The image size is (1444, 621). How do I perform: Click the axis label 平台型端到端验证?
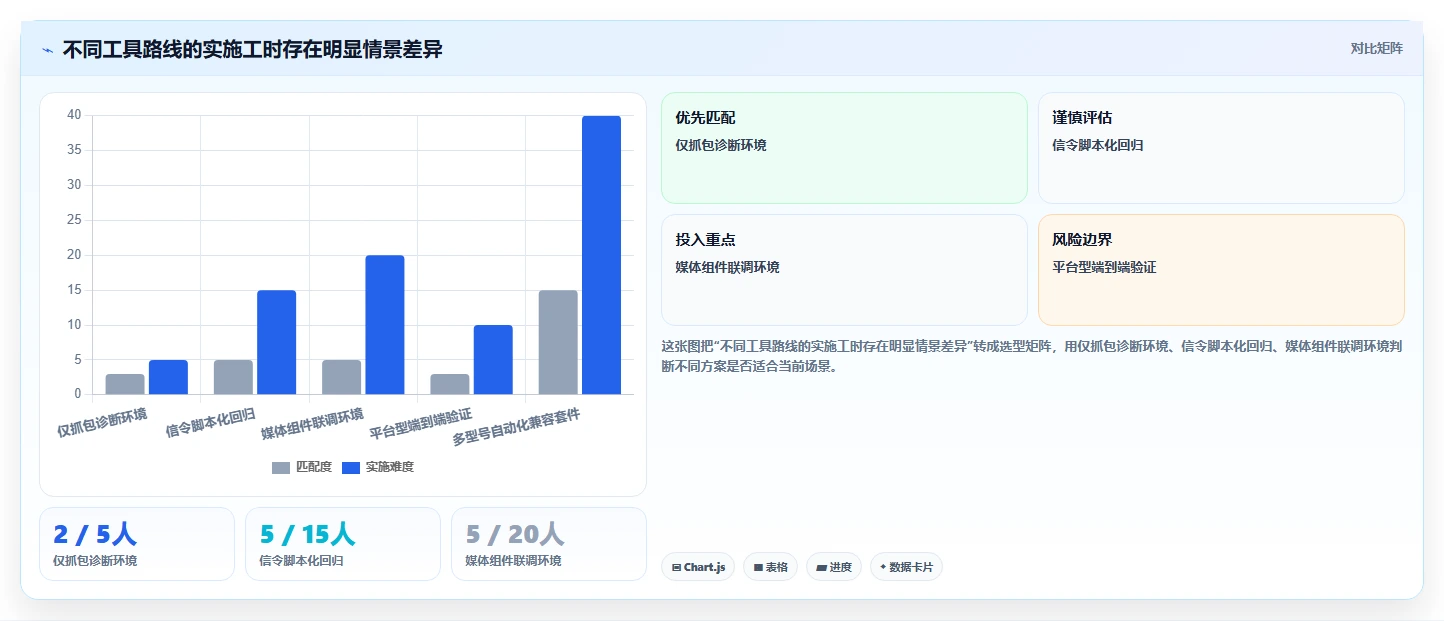[421, 424]
